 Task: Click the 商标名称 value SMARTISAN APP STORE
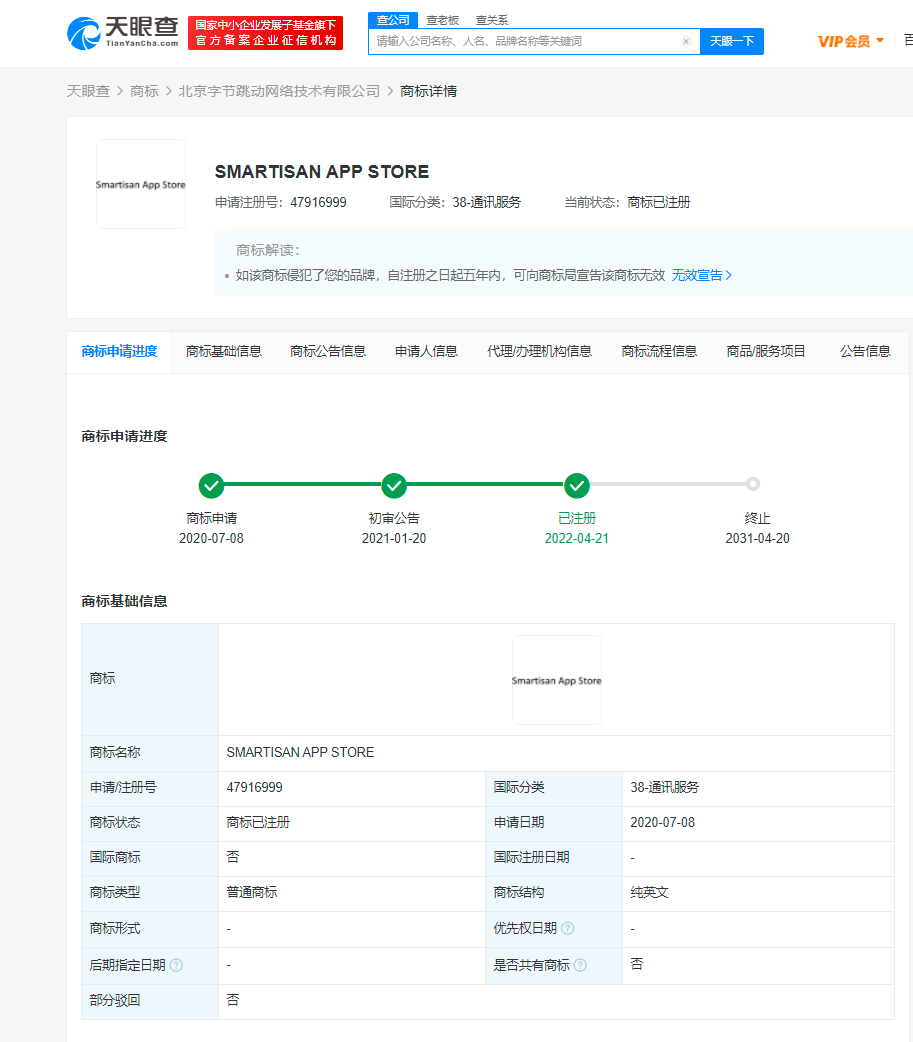point(300,752)
